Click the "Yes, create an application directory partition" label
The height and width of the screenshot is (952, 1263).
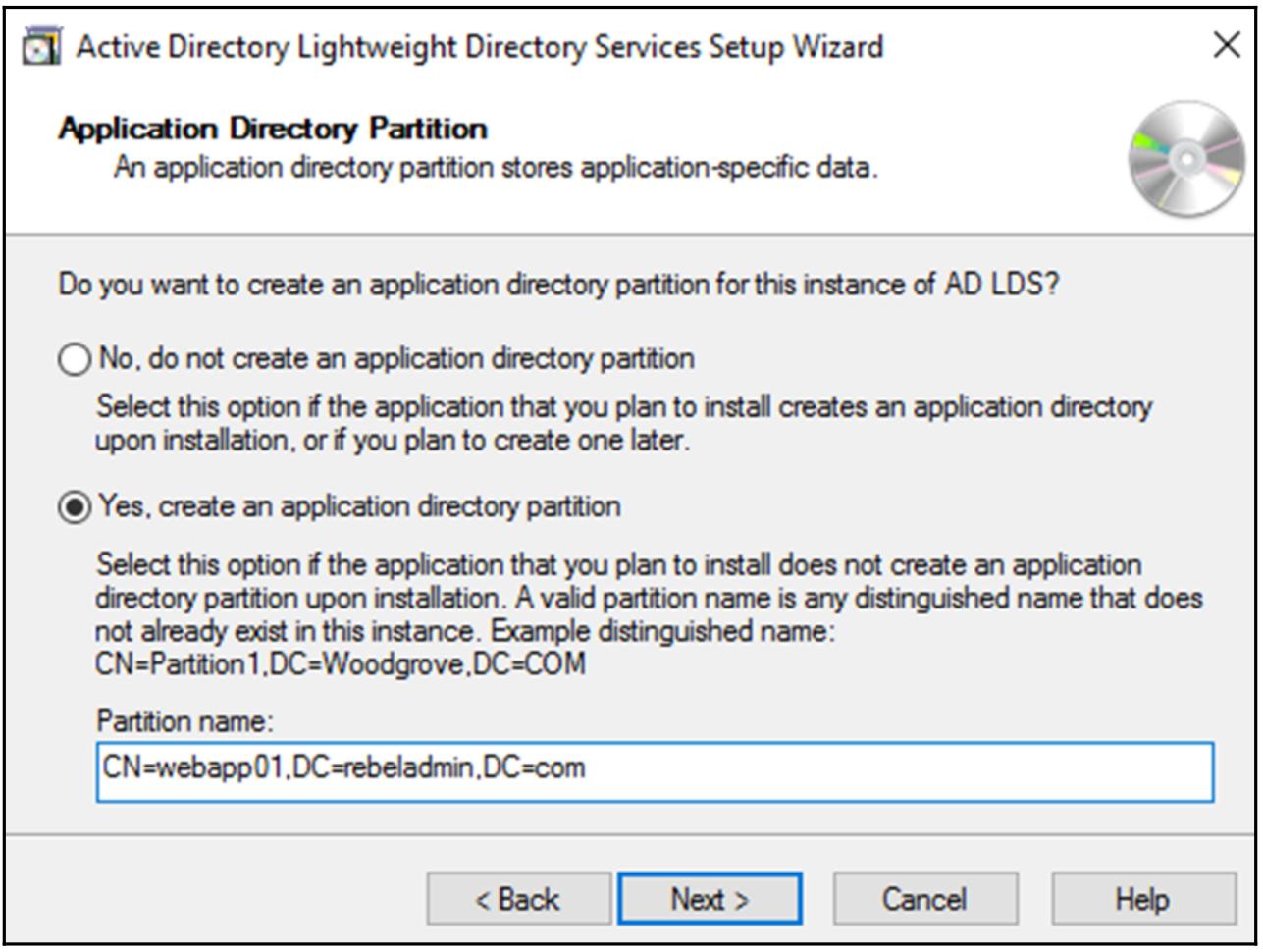359,507
